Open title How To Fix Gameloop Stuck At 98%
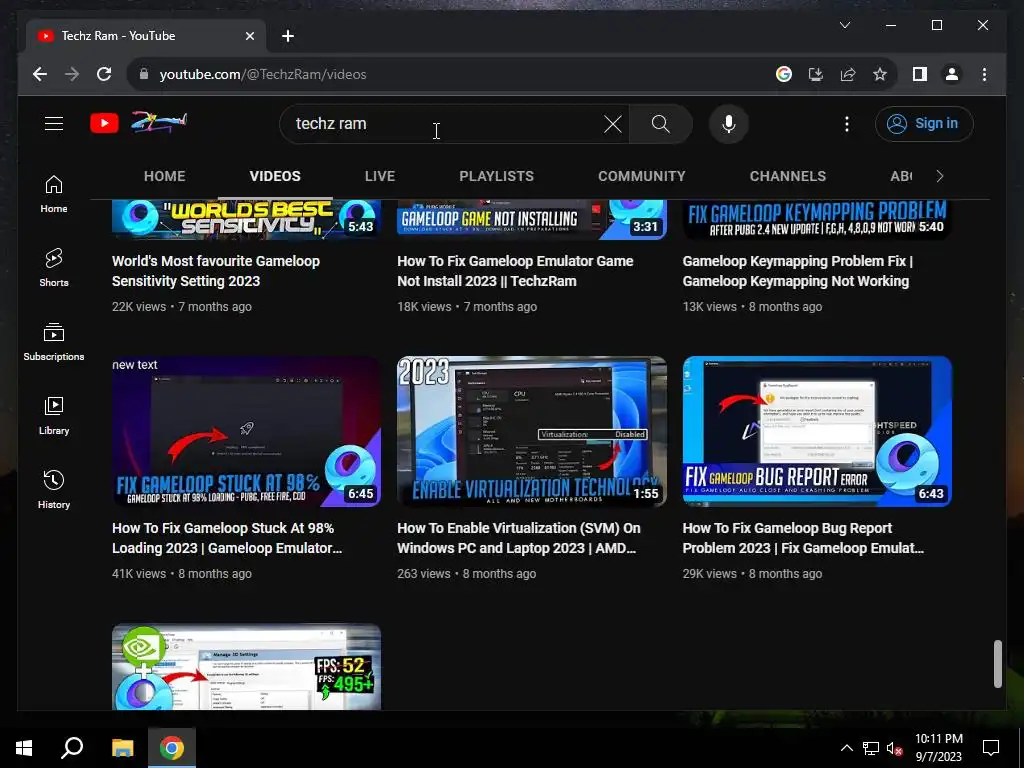The width and height of the screenshot is (1024, 768). pyautogui.click(x=227, y=538)
